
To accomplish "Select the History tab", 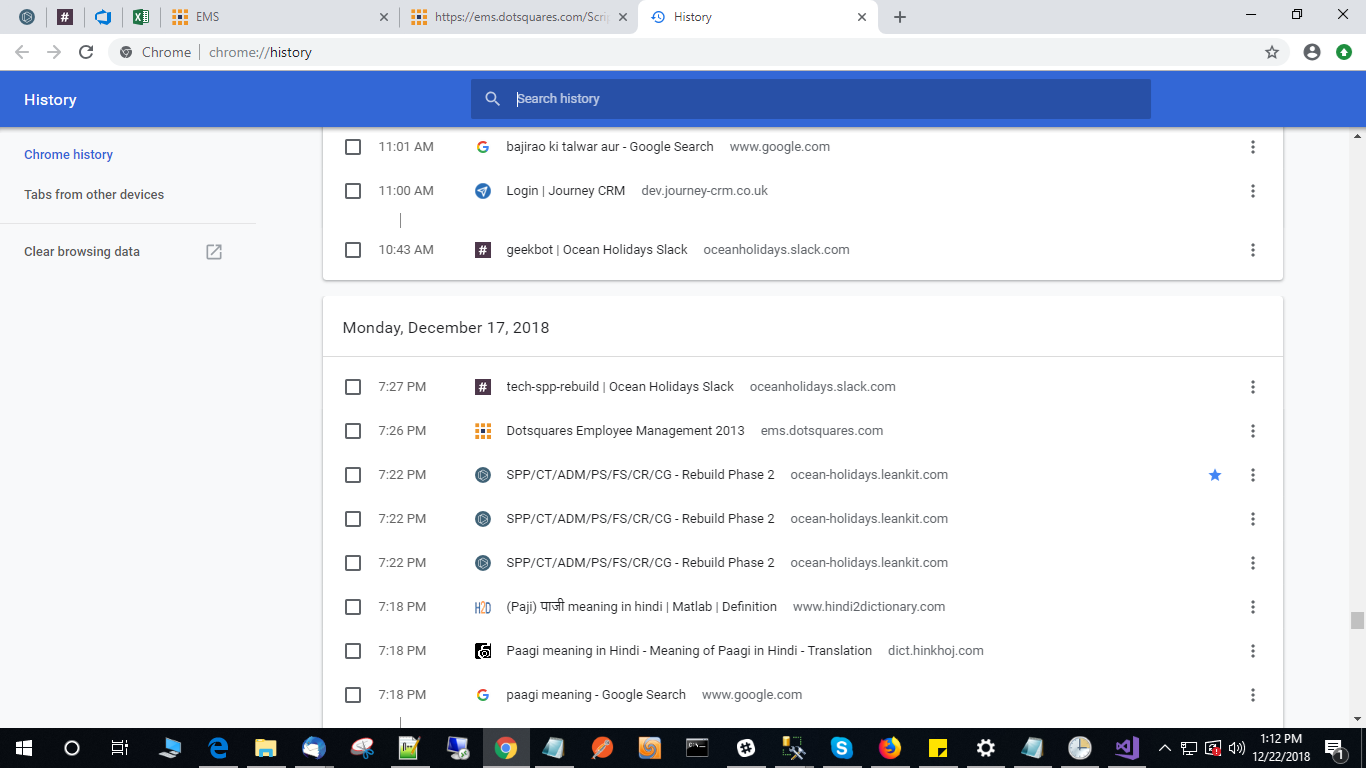I will pyautogui.click(x=758, y=17).
